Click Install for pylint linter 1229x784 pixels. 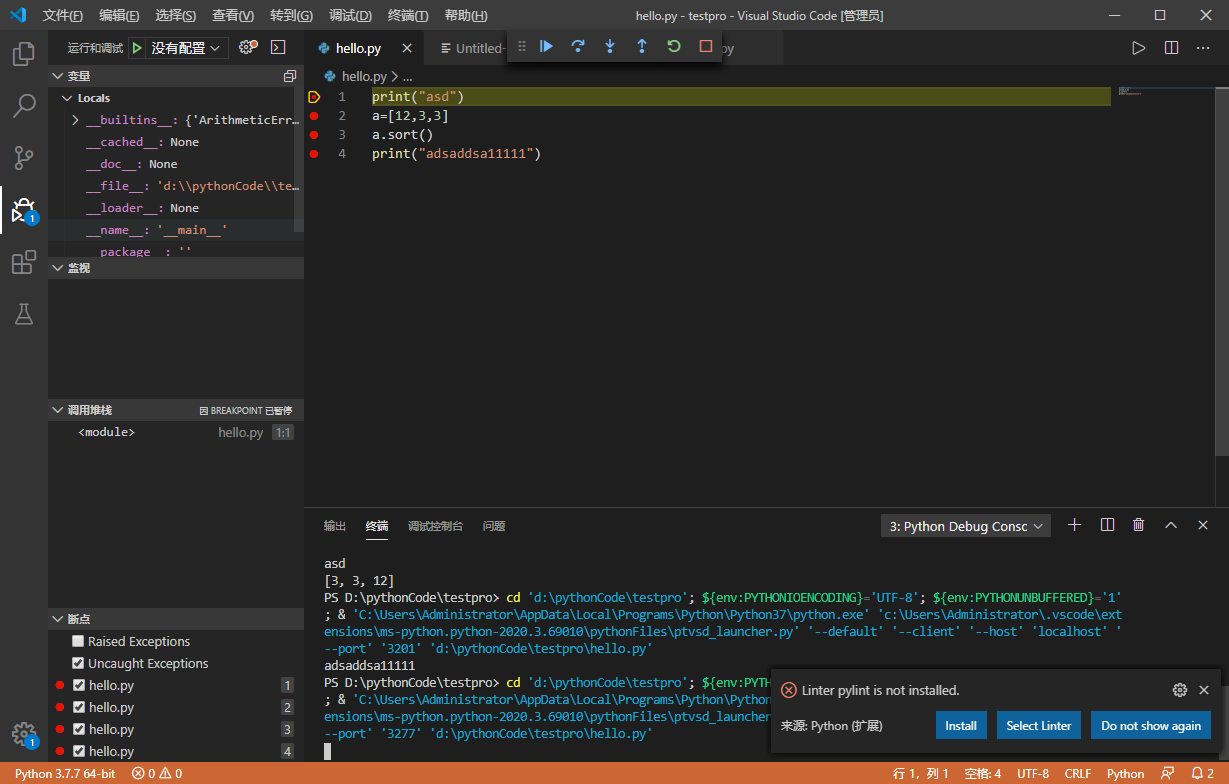click(x=961, y=725)
